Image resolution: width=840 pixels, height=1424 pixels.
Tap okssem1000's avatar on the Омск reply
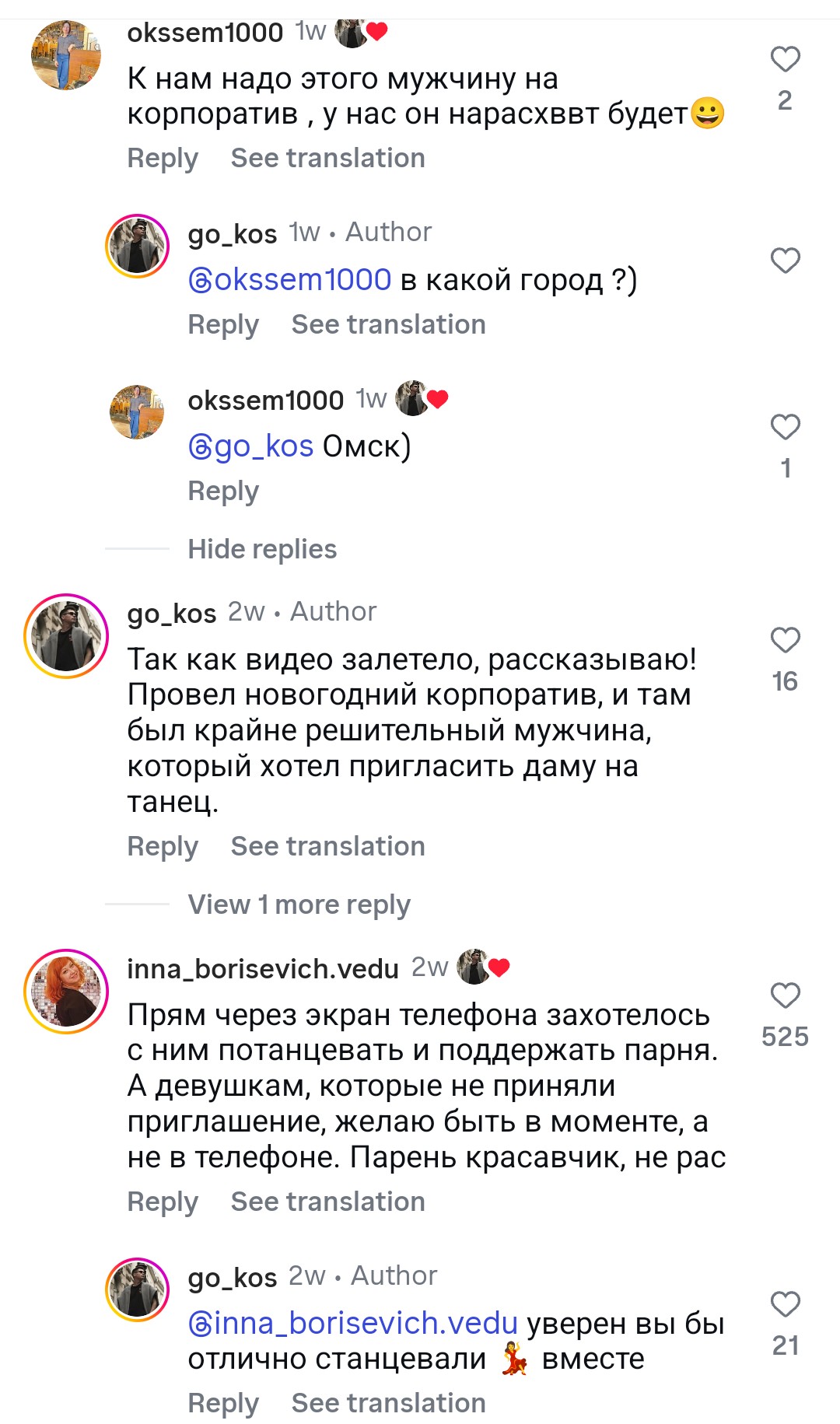pos(137,411)
